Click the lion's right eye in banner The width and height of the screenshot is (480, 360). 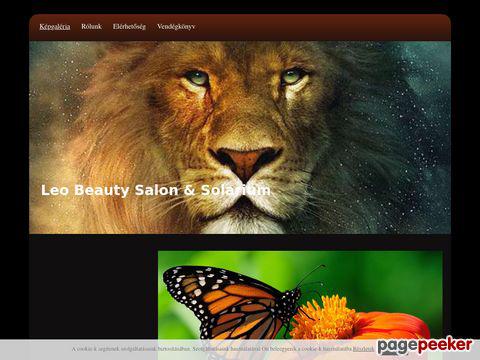[293, 77]
